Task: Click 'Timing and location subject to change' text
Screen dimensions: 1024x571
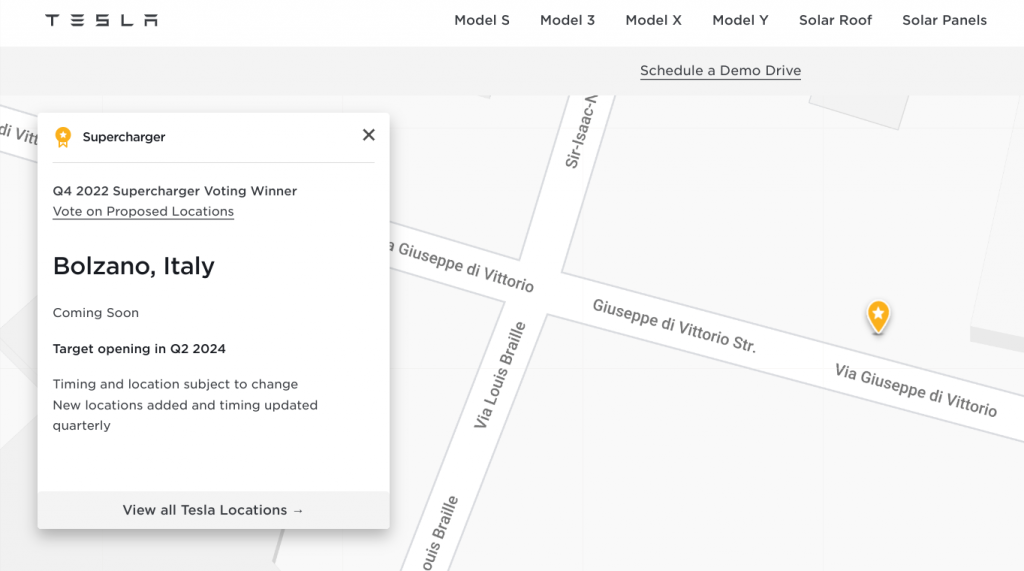Action: tap(176, 384)
